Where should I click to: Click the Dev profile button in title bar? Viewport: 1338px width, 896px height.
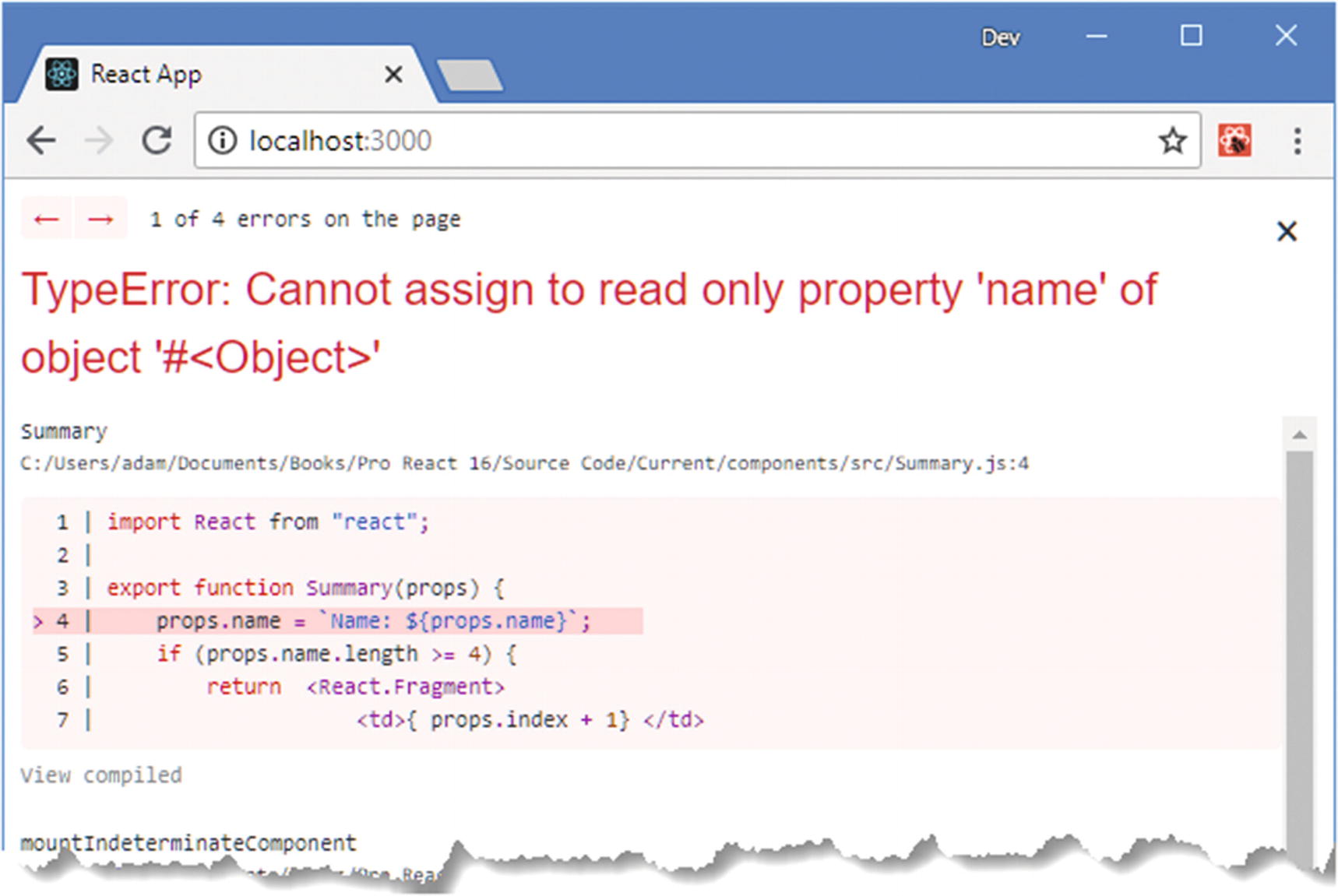[x=1000, y=37]
